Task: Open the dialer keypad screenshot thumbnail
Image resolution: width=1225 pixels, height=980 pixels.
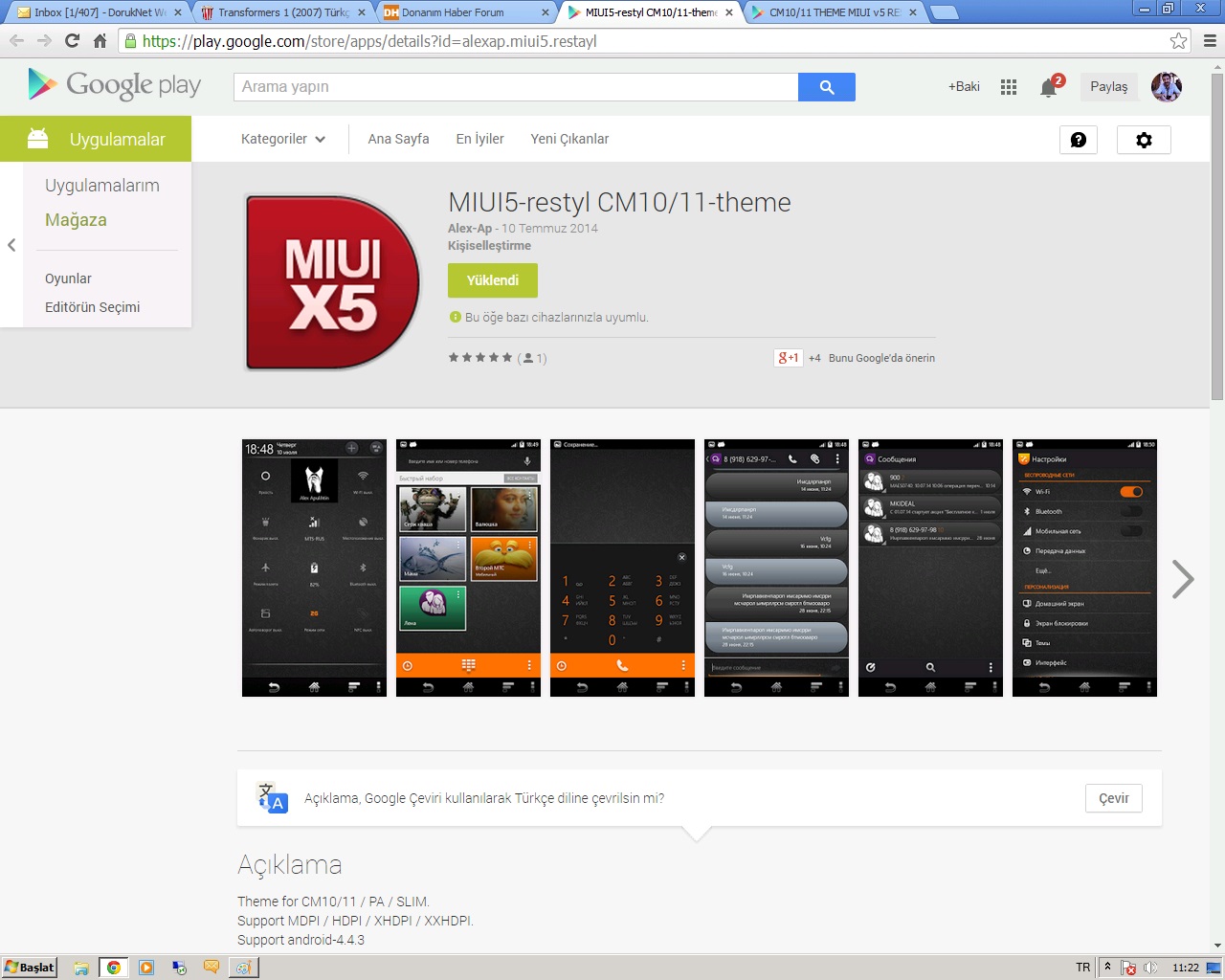Action: click(x=622, y=568)
